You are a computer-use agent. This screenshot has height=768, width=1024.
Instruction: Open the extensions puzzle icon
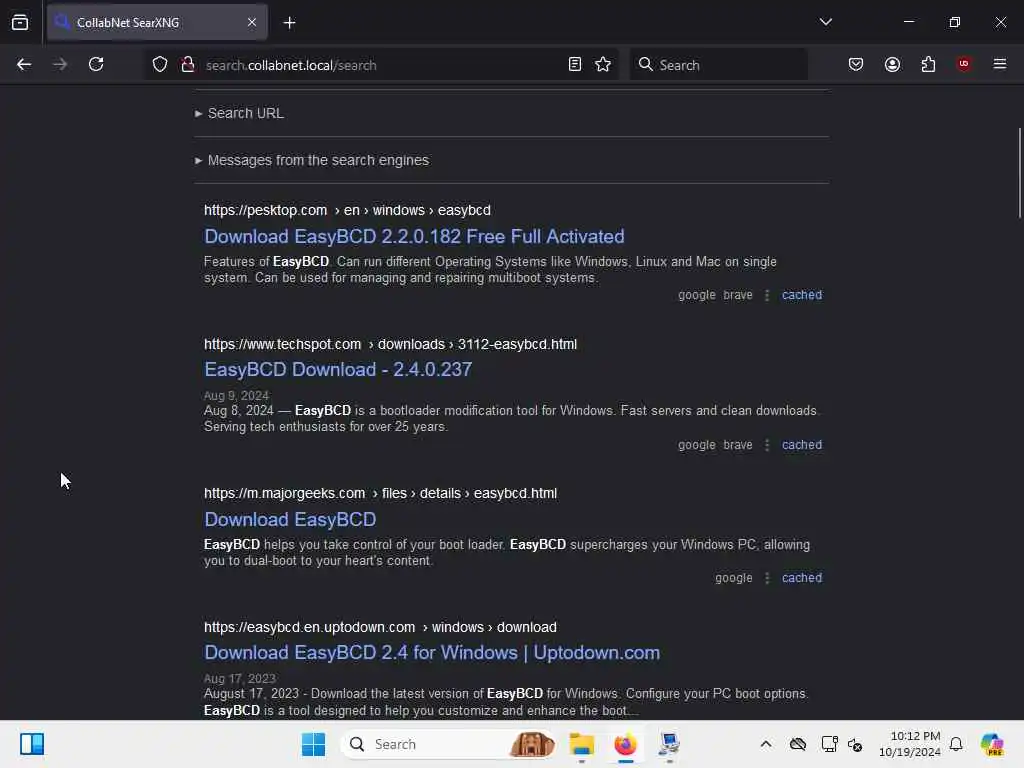[x=928, y=64]
